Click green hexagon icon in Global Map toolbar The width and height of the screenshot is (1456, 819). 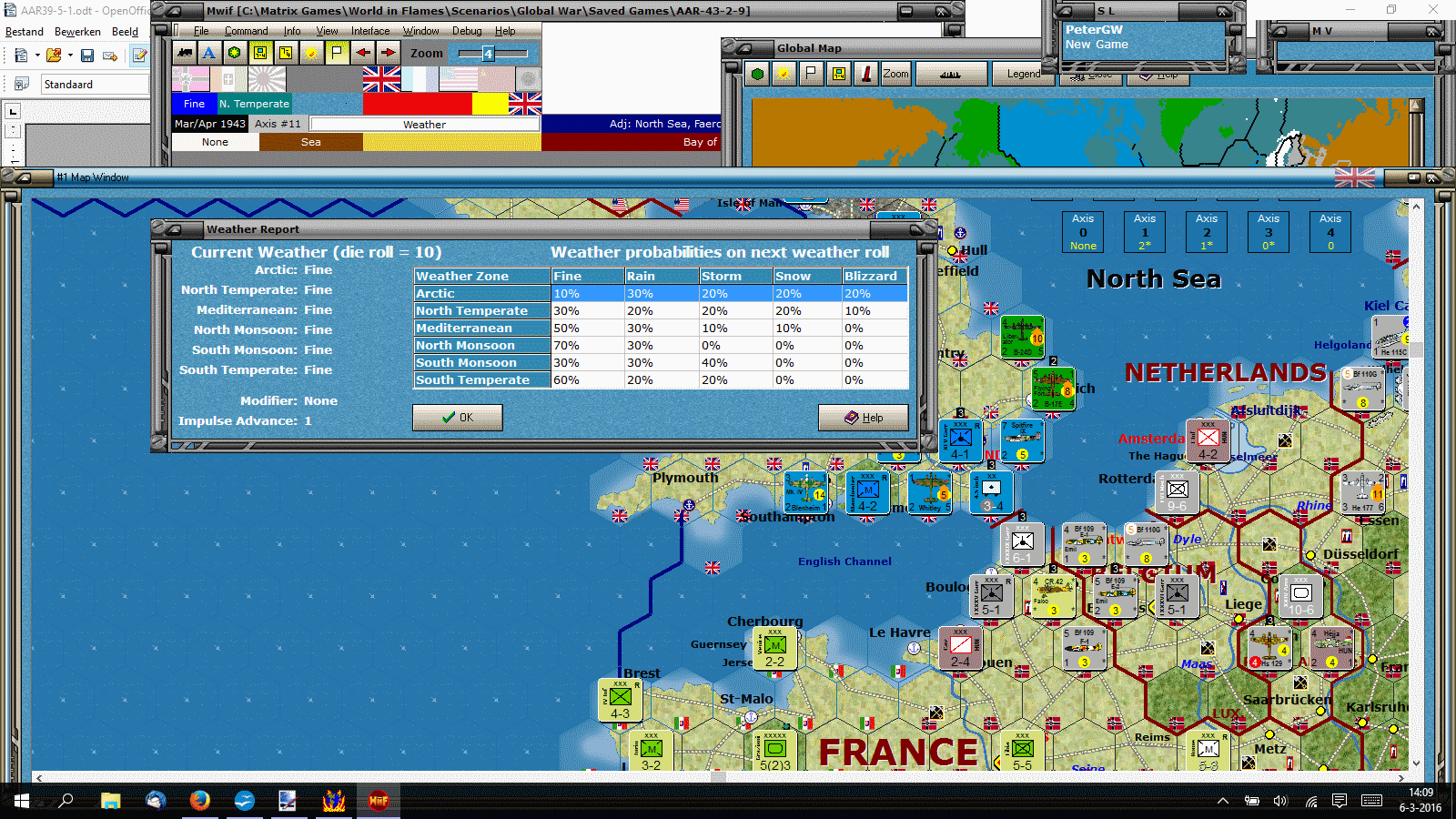point(757,74)
